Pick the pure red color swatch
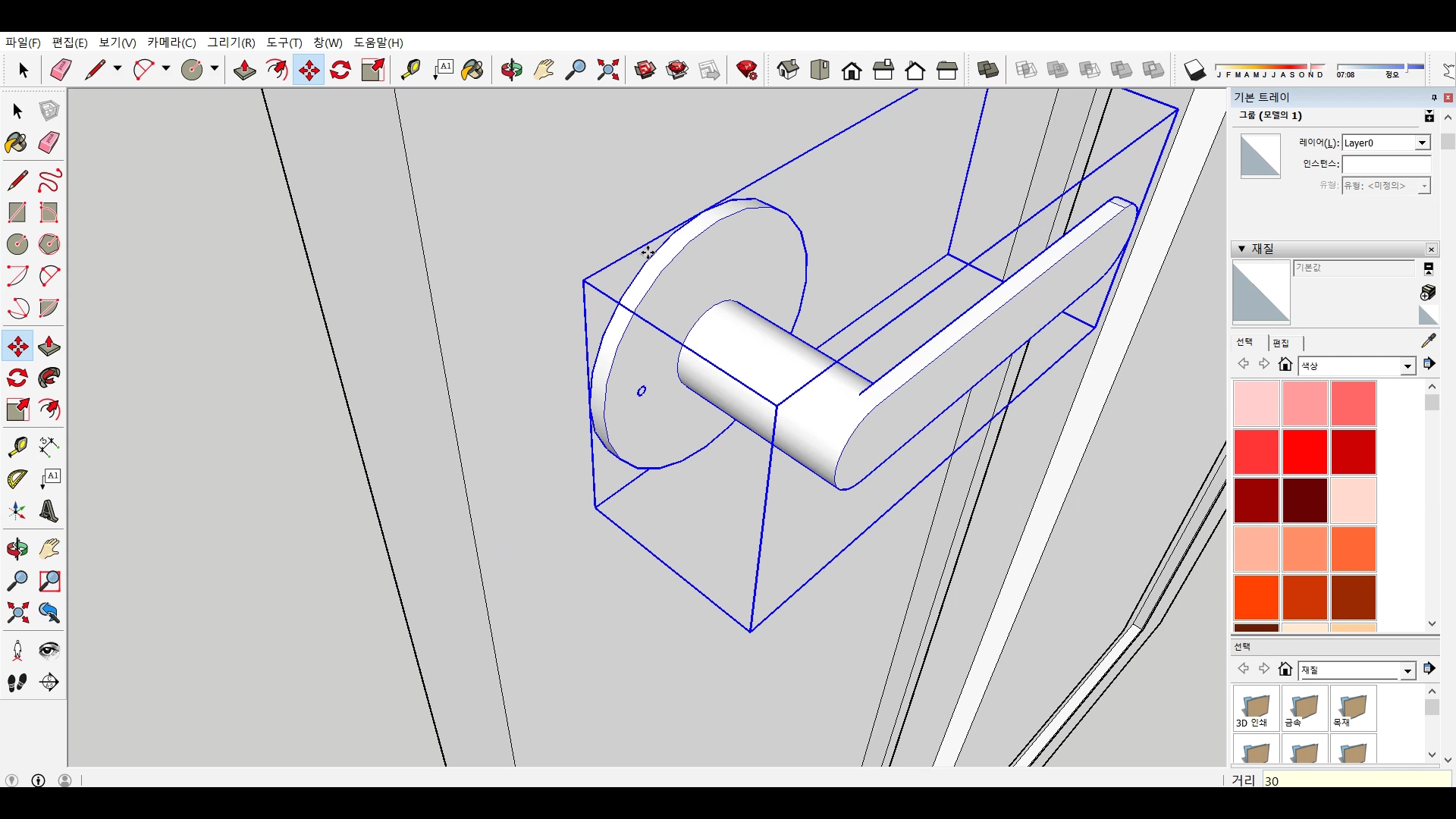This screenshot has width=1456, height=819. coord(1304,452)
